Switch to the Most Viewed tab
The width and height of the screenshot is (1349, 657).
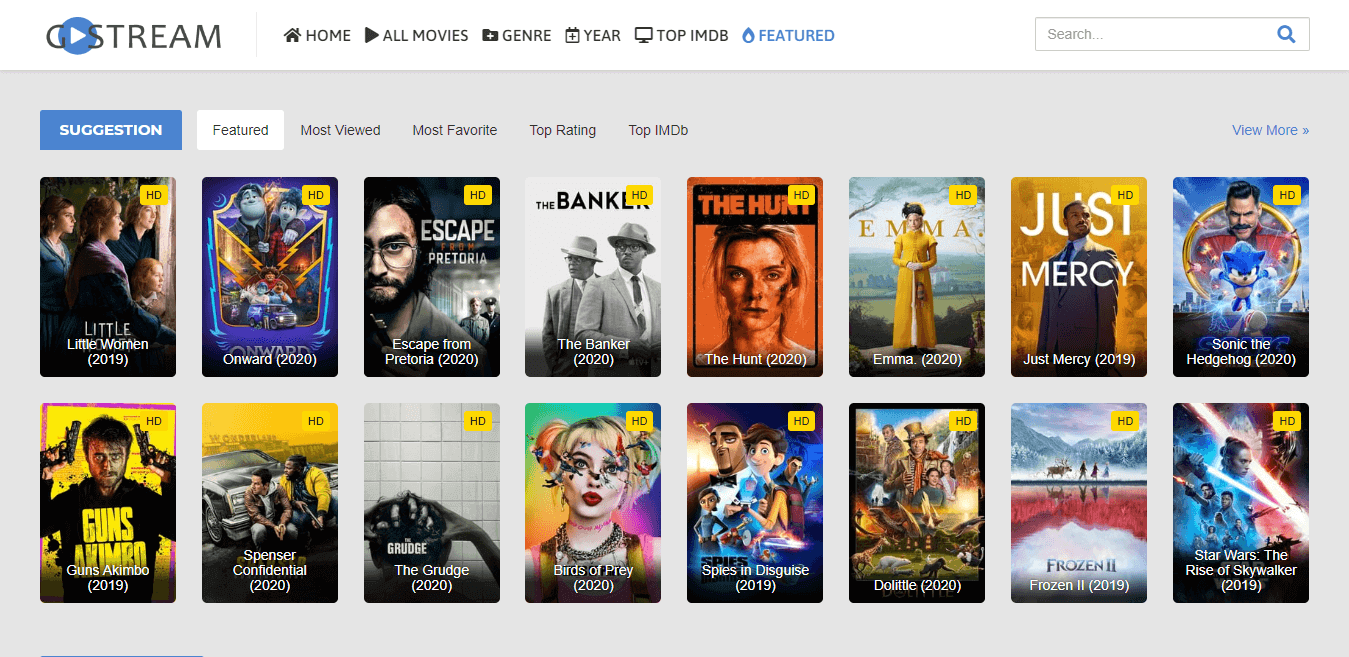pyautogui.click(x=340, y=130)
